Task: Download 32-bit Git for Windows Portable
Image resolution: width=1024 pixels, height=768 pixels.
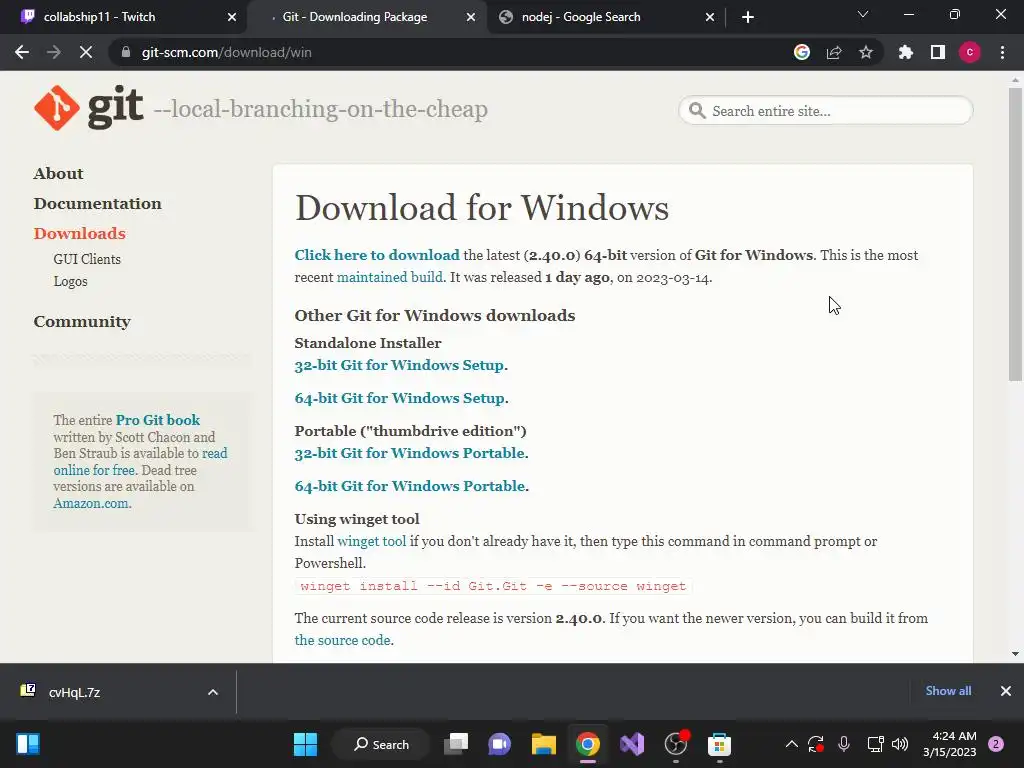Action: coord(409,453)
